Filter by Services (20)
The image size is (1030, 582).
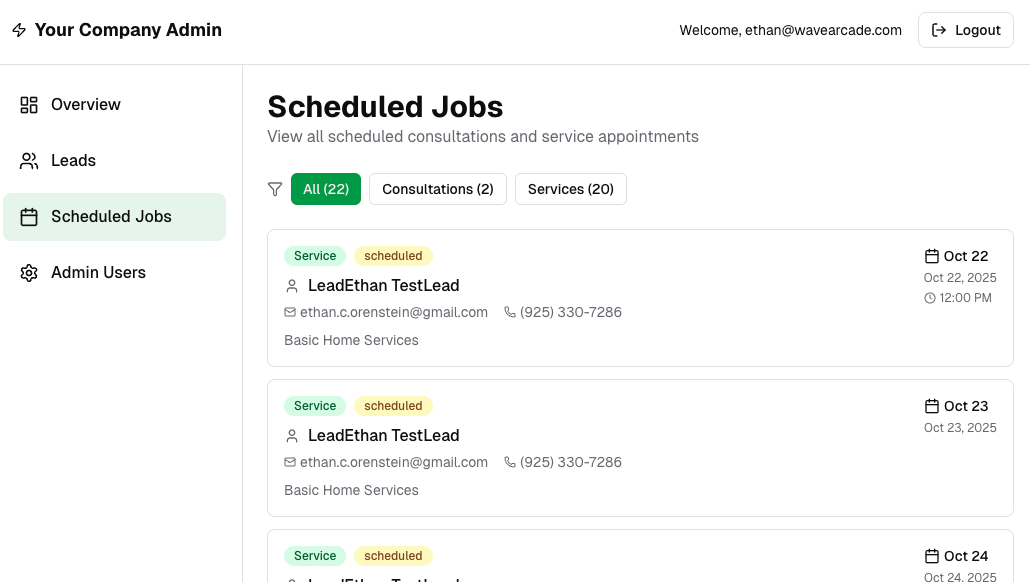[570, 188]
